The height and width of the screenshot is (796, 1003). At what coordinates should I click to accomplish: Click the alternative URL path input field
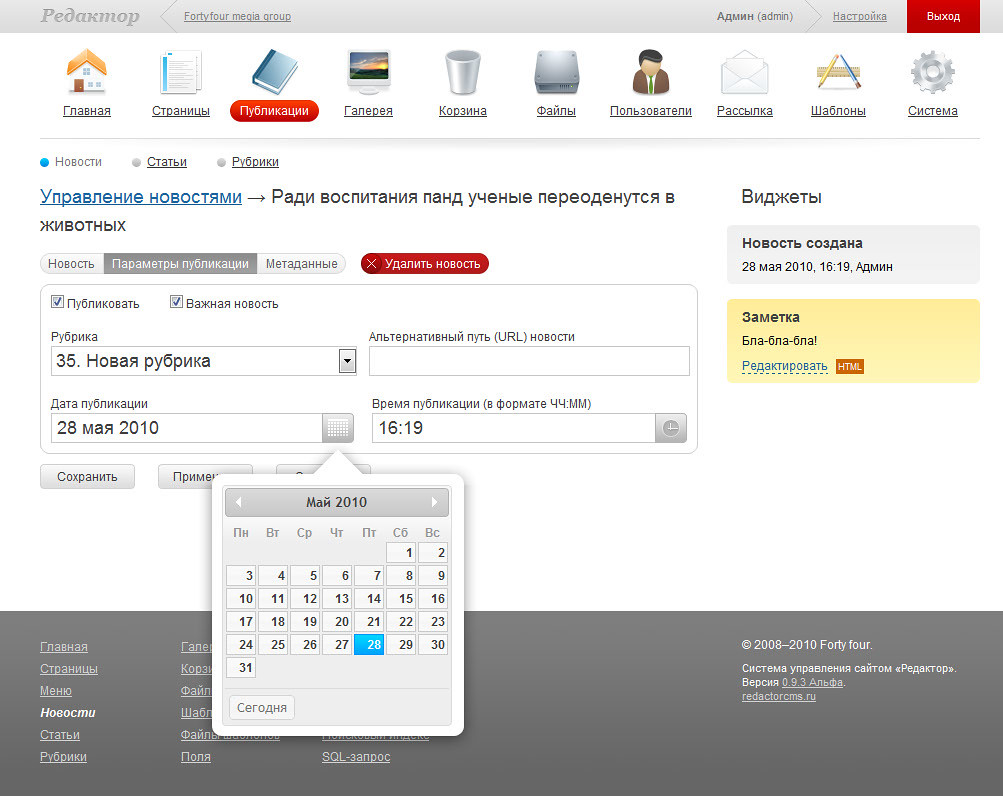[529, 361]
